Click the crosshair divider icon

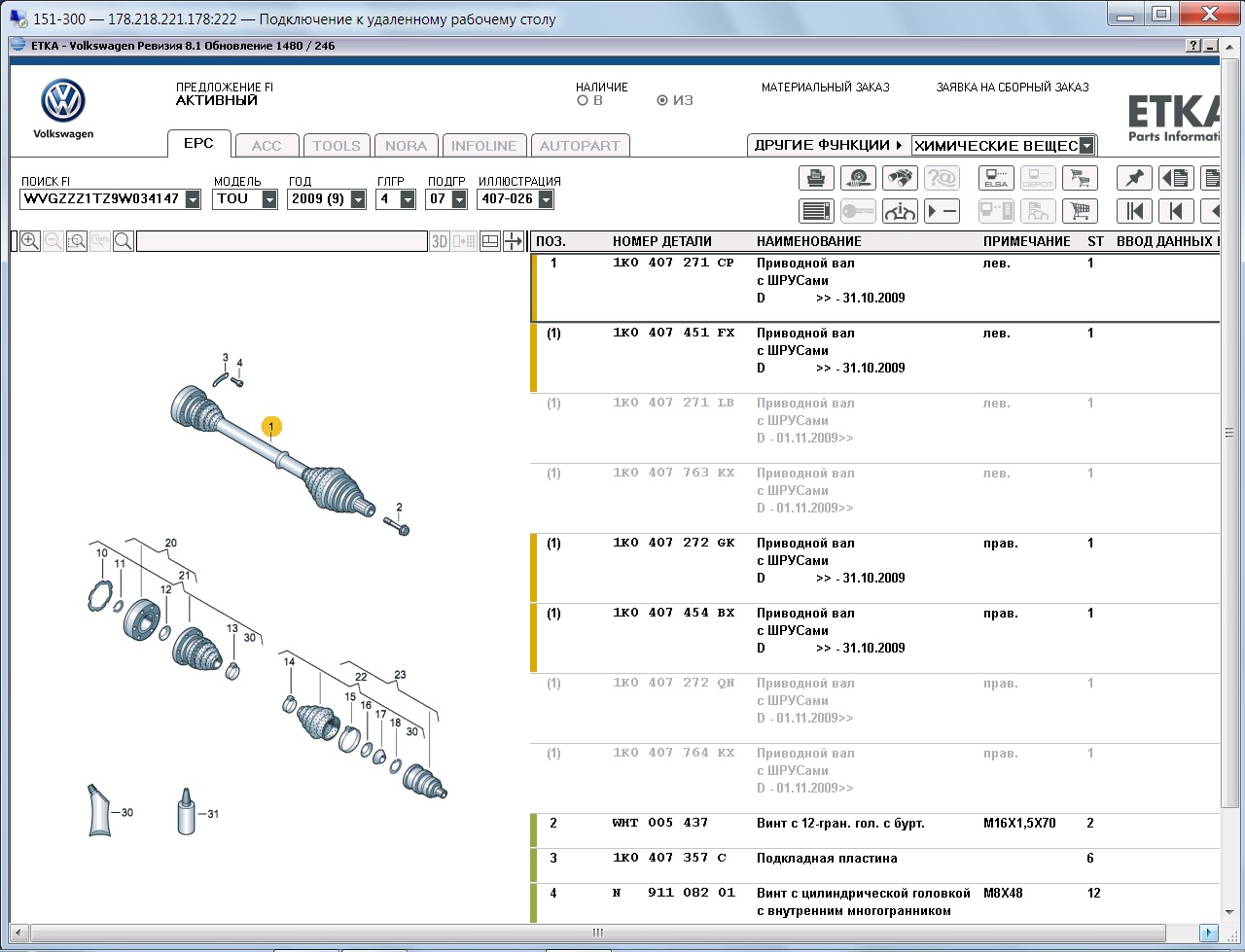point(514,241)
